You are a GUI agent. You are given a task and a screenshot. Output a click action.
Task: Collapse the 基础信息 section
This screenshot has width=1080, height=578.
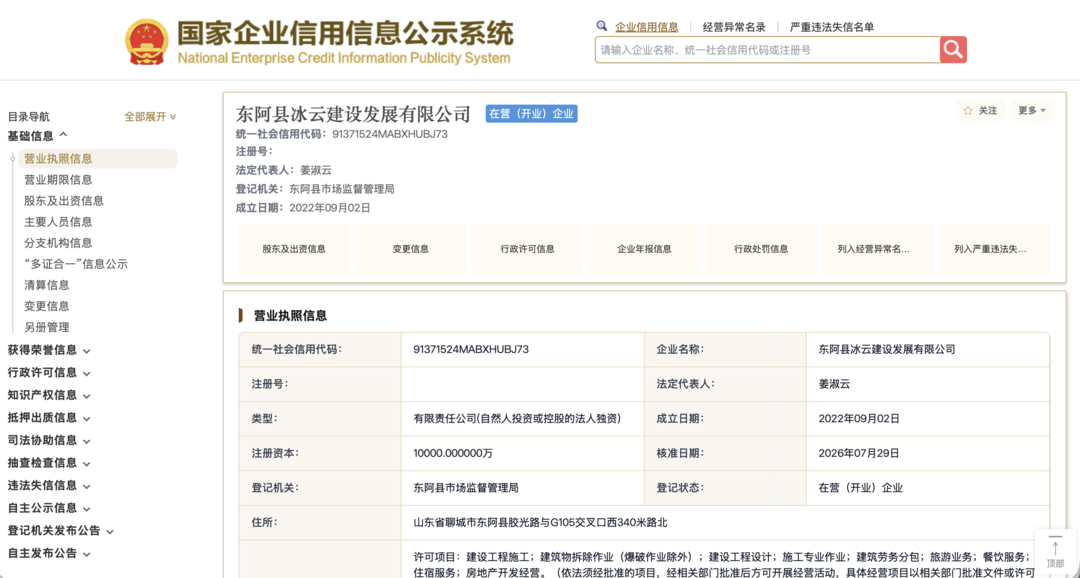point(38,136)
